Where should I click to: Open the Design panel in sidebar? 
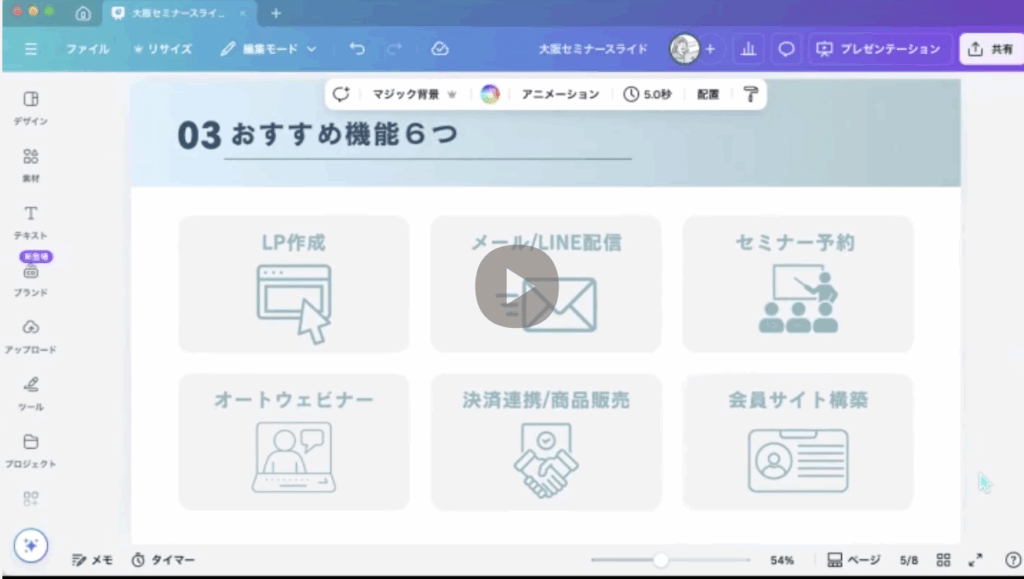30,107
